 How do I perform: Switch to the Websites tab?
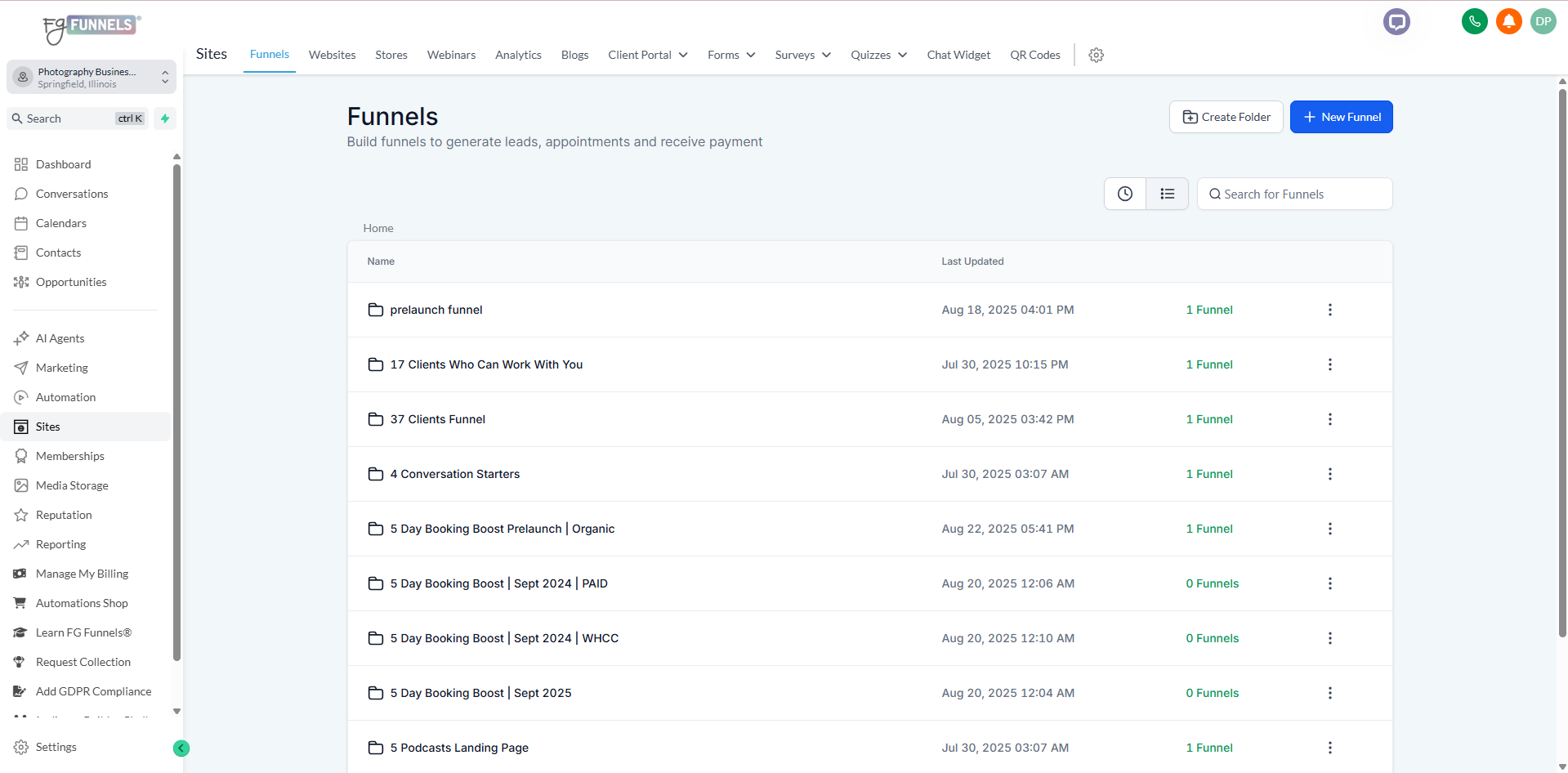click(332, 55)
